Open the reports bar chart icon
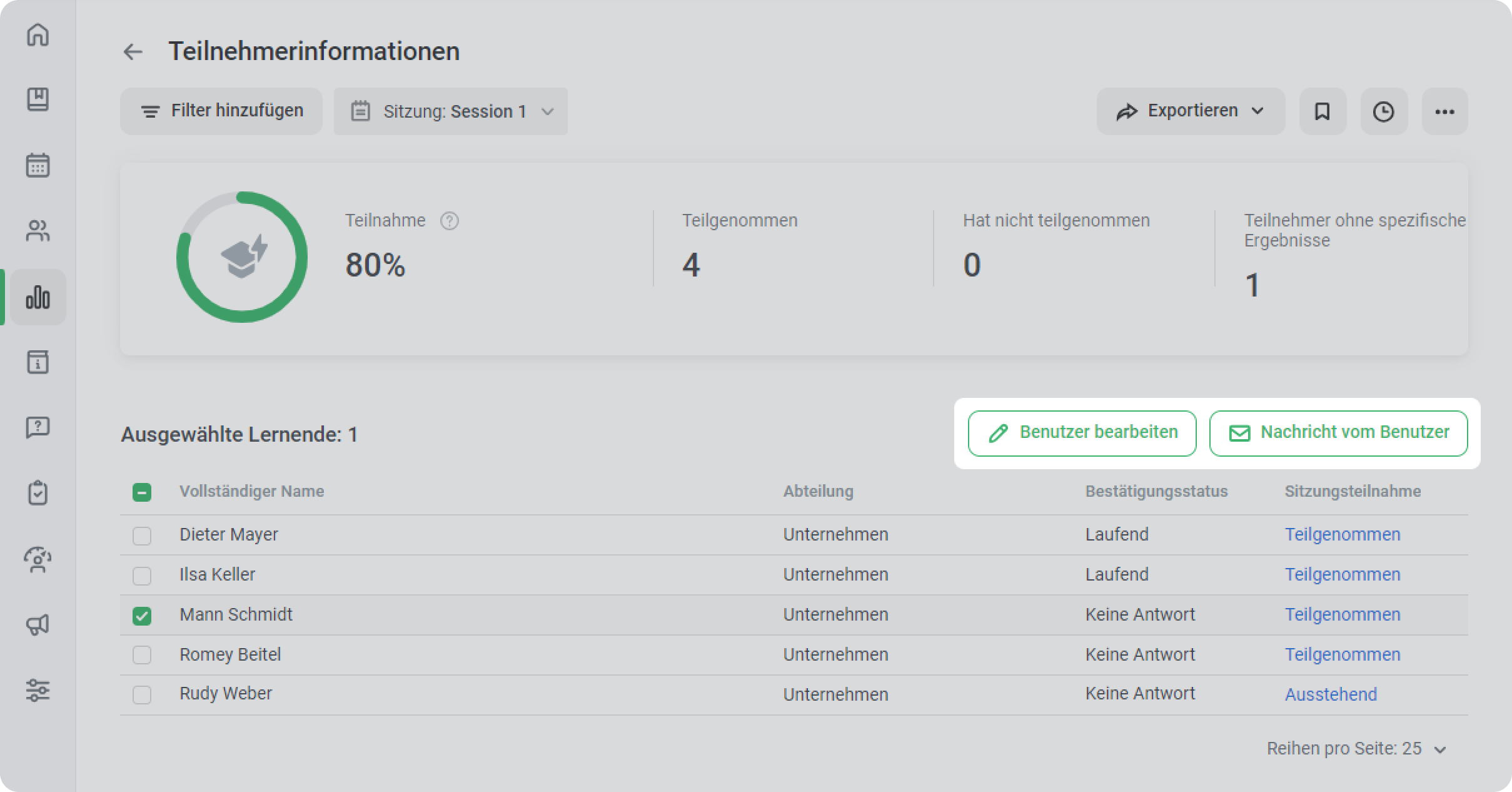Image resolution: width=1512 pixels, height=792 pixels. 38,297
